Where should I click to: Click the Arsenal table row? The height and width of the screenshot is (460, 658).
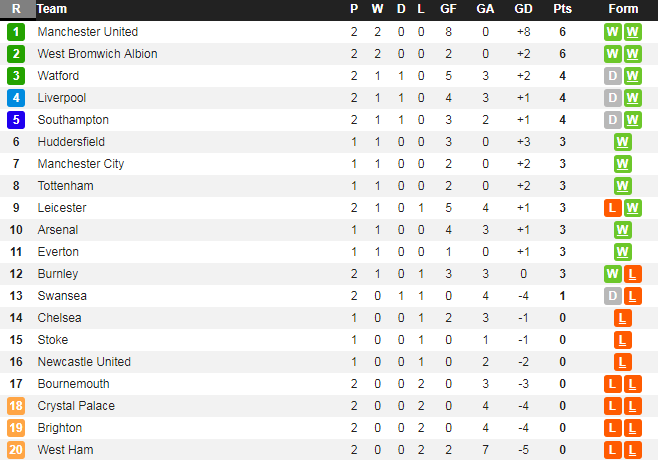(300, 230)
